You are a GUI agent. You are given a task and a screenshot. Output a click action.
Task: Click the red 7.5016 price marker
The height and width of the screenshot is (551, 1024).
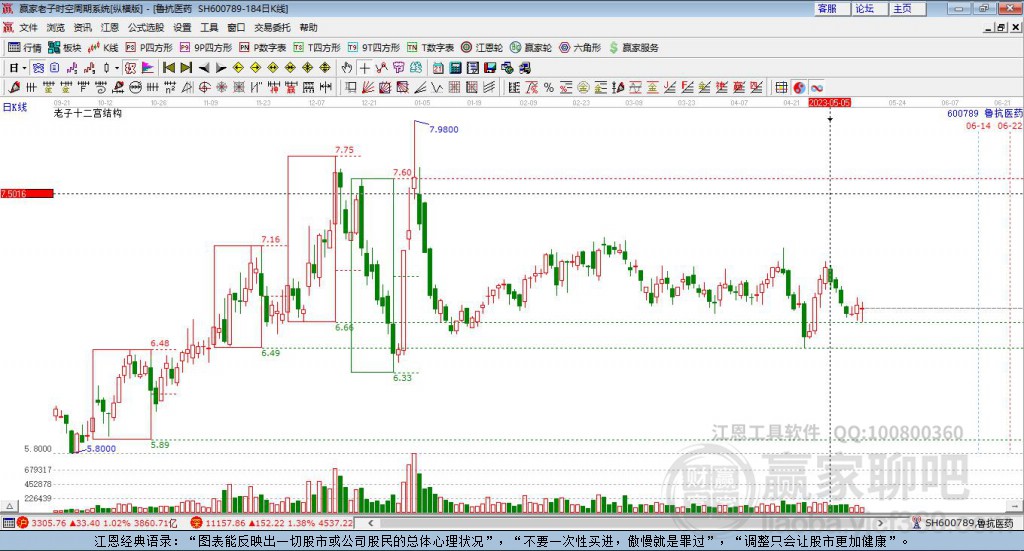point(27,193)
